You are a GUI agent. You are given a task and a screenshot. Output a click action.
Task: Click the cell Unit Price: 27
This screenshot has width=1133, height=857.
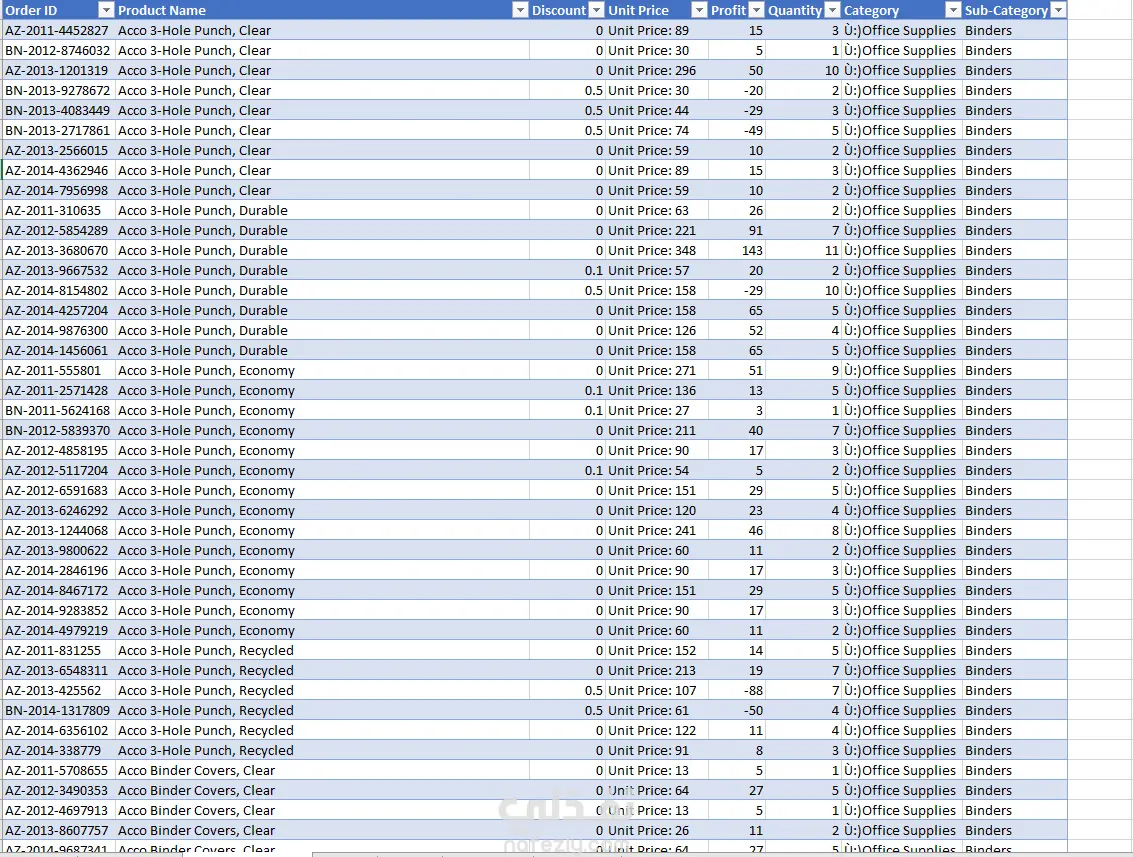pos(657,410)
